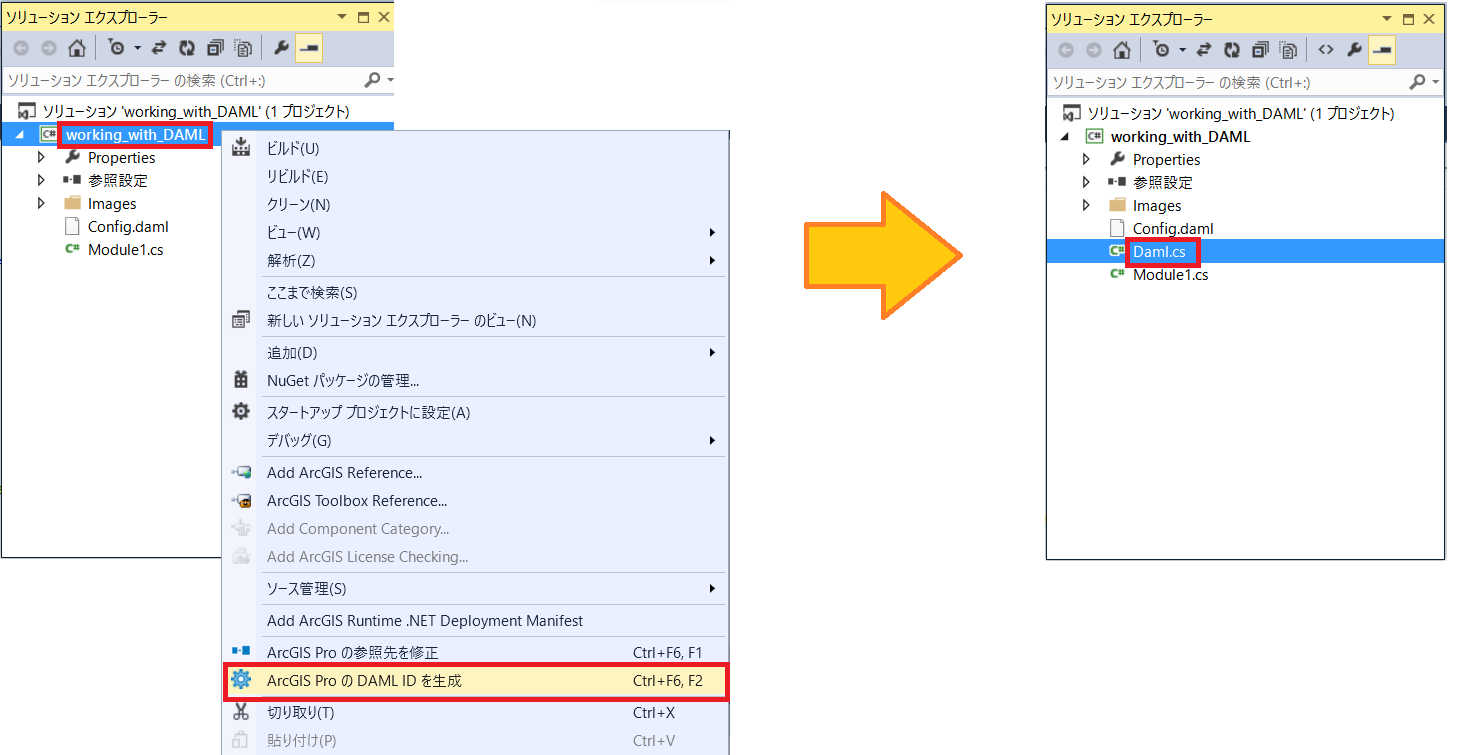Viewport: 1463px width, 755px height.
Task: Open 追加(D) submenu in context menu
Action: (x=475, y=352)
